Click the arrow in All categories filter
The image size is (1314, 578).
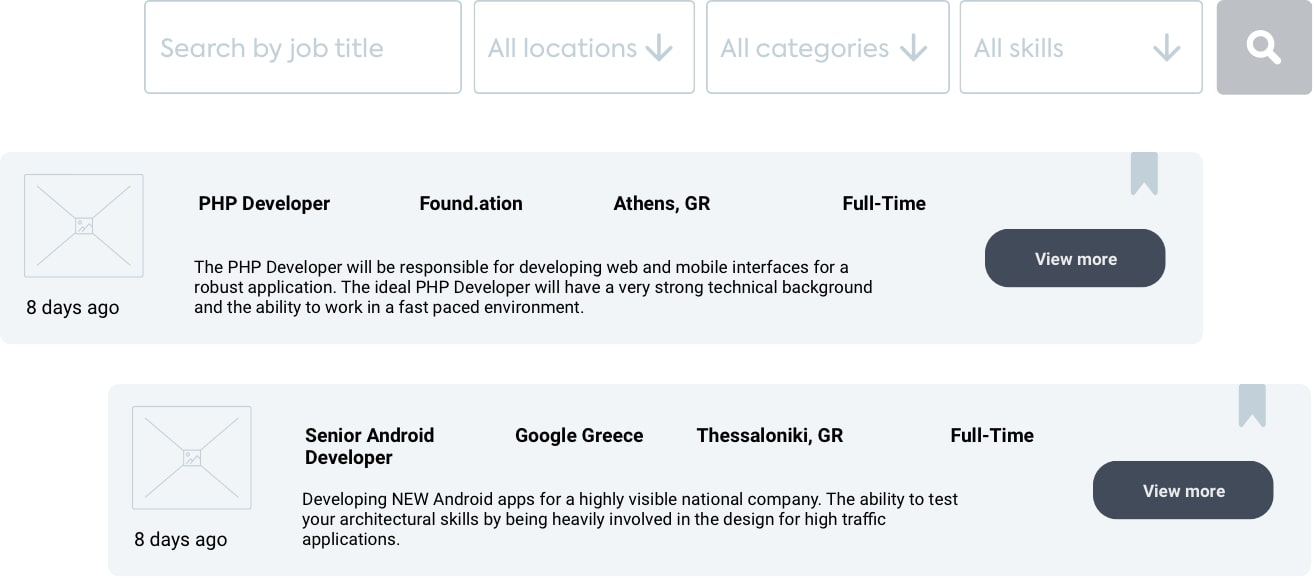(x=913, y=48)
